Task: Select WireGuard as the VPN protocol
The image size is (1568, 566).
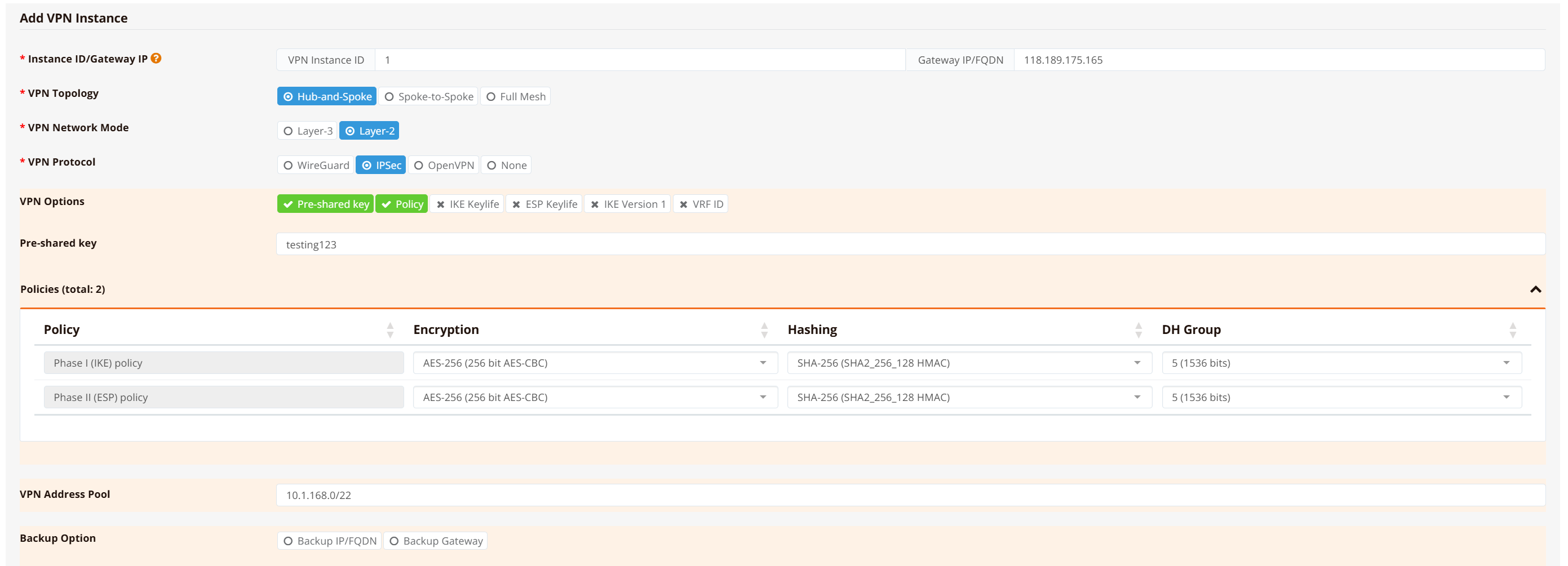Action: (x=316, y=166)
